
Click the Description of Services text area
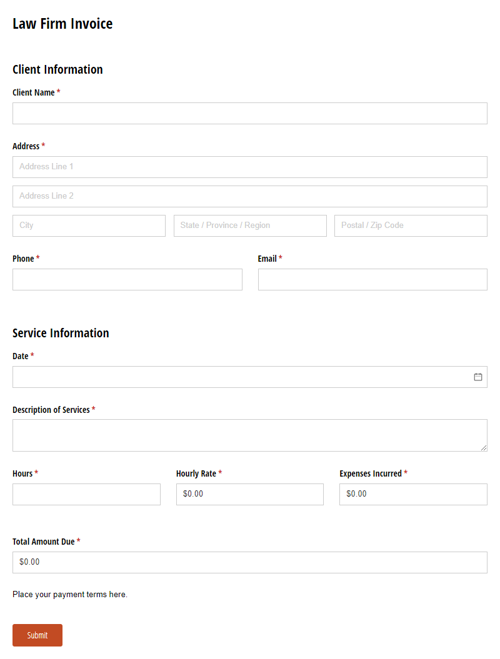(250, 435)
